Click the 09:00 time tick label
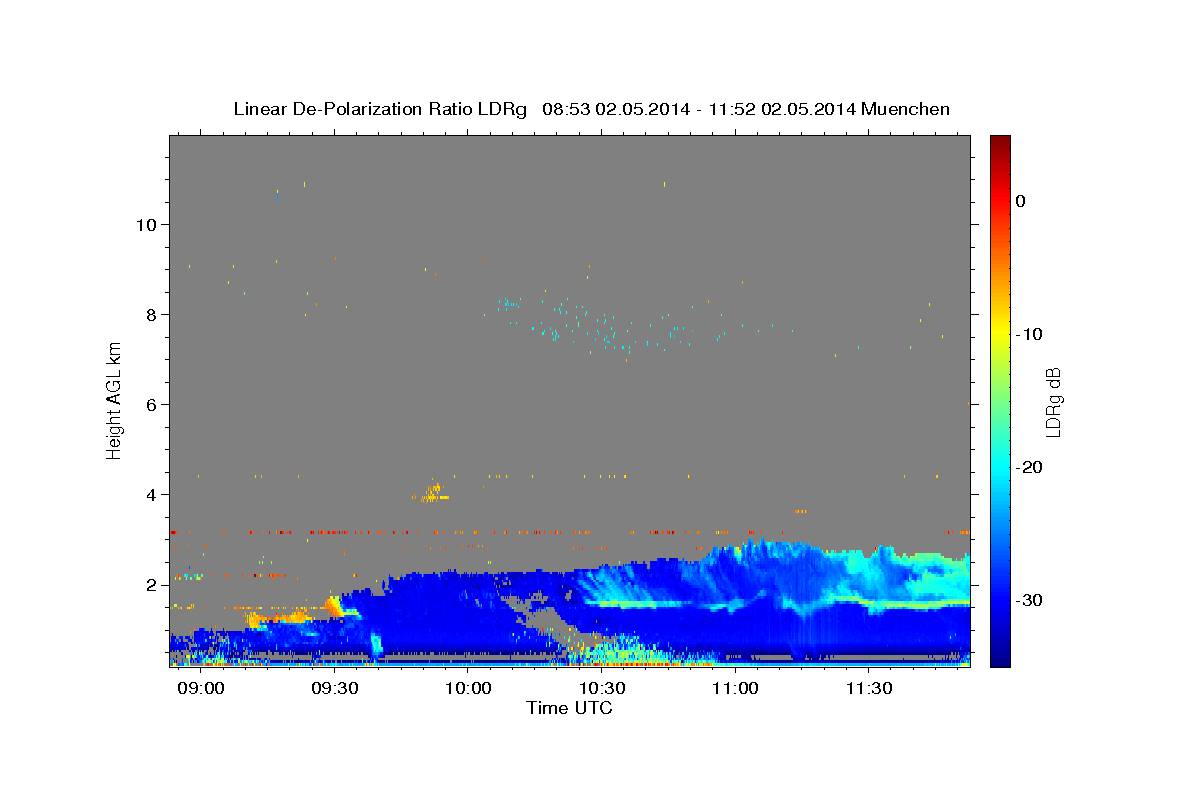 click(201, 689)
